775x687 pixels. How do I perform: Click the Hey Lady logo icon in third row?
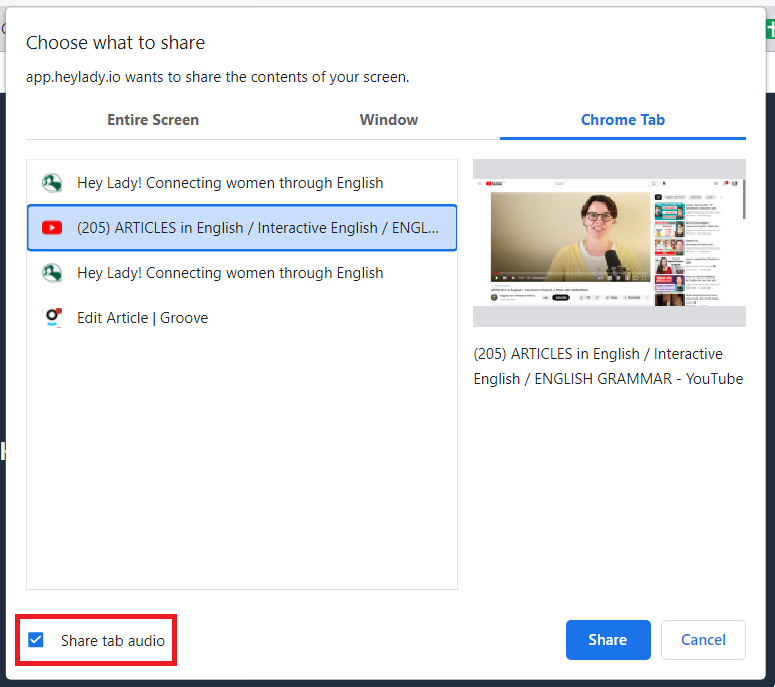(x=52, y=273)
